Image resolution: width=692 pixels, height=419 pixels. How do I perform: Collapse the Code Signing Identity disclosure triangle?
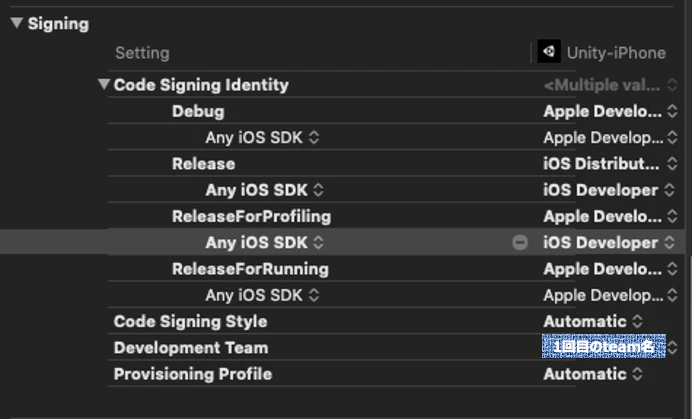(x=104, y=83)
